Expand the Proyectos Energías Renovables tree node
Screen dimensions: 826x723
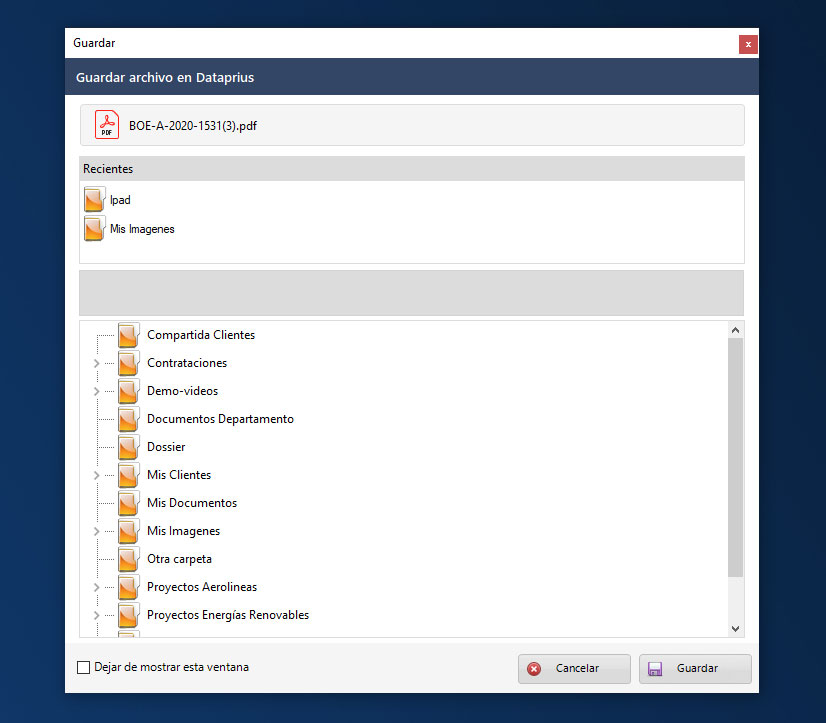pos(96,614)
